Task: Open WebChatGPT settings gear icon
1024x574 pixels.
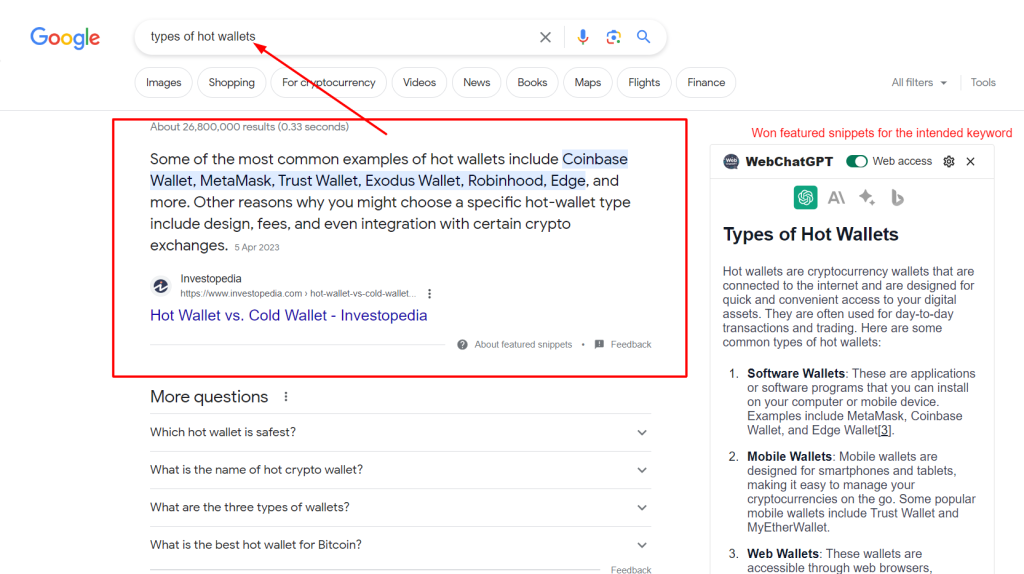Action: (949, 161)
